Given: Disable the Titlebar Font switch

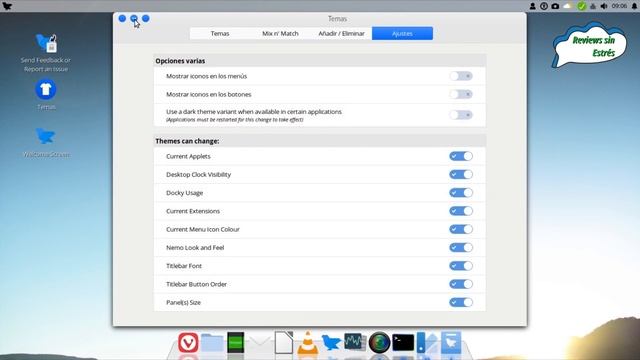Looking at the screenshot, I should click(461, 266).
